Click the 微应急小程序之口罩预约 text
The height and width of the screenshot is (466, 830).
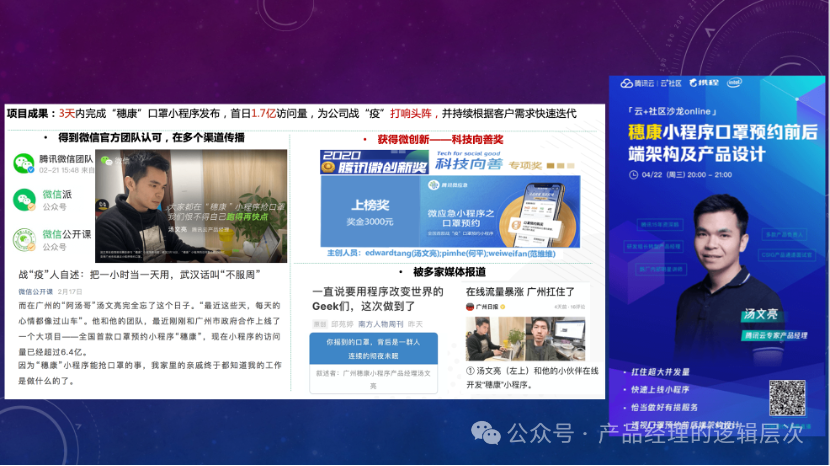pyautogui.click(x=461, y=218)
